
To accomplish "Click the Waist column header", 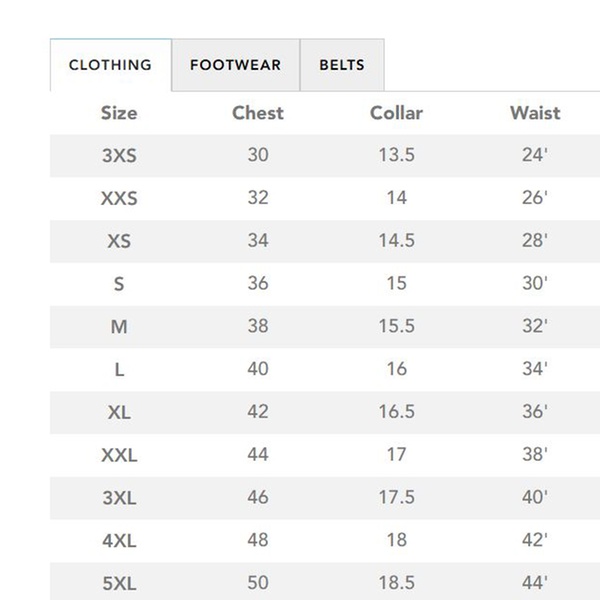I will [535, 113].
